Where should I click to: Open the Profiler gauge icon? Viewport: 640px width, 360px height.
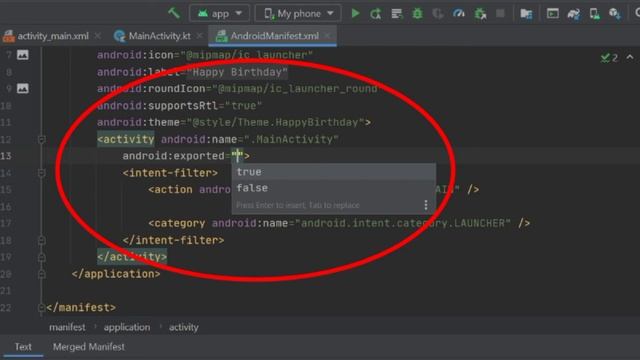(x=459, y=14)
